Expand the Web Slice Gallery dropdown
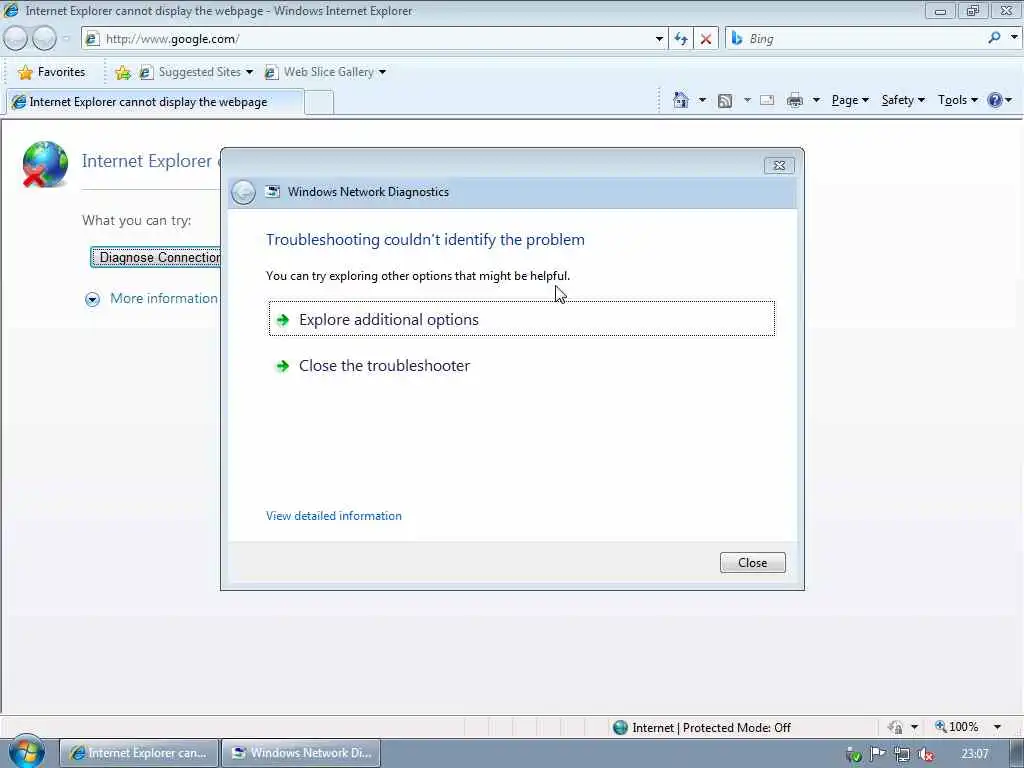This screenshot has height=768, width=1024. tap(382, 72)
